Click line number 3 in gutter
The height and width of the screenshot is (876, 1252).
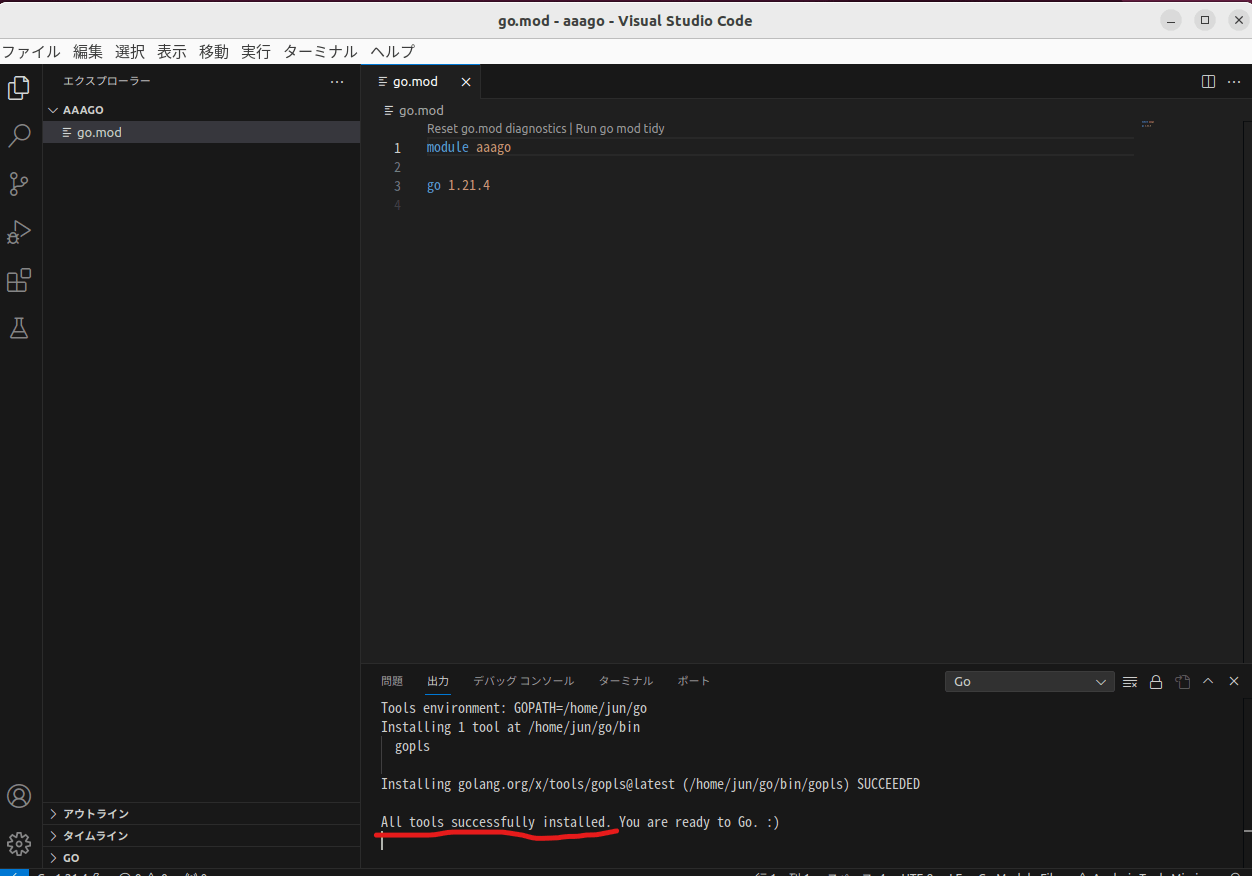point(397,186)
